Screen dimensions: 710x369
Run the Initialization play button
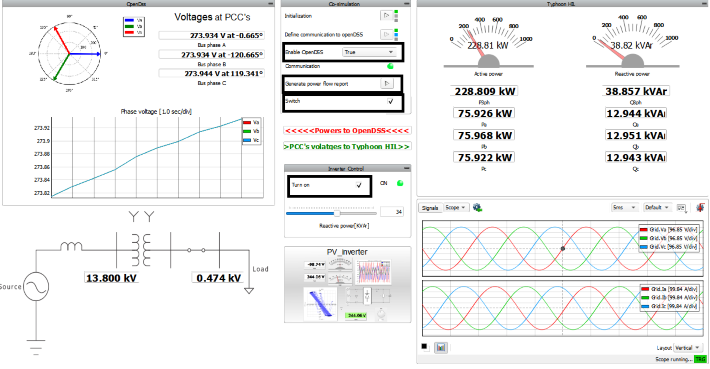pos(386,16)
